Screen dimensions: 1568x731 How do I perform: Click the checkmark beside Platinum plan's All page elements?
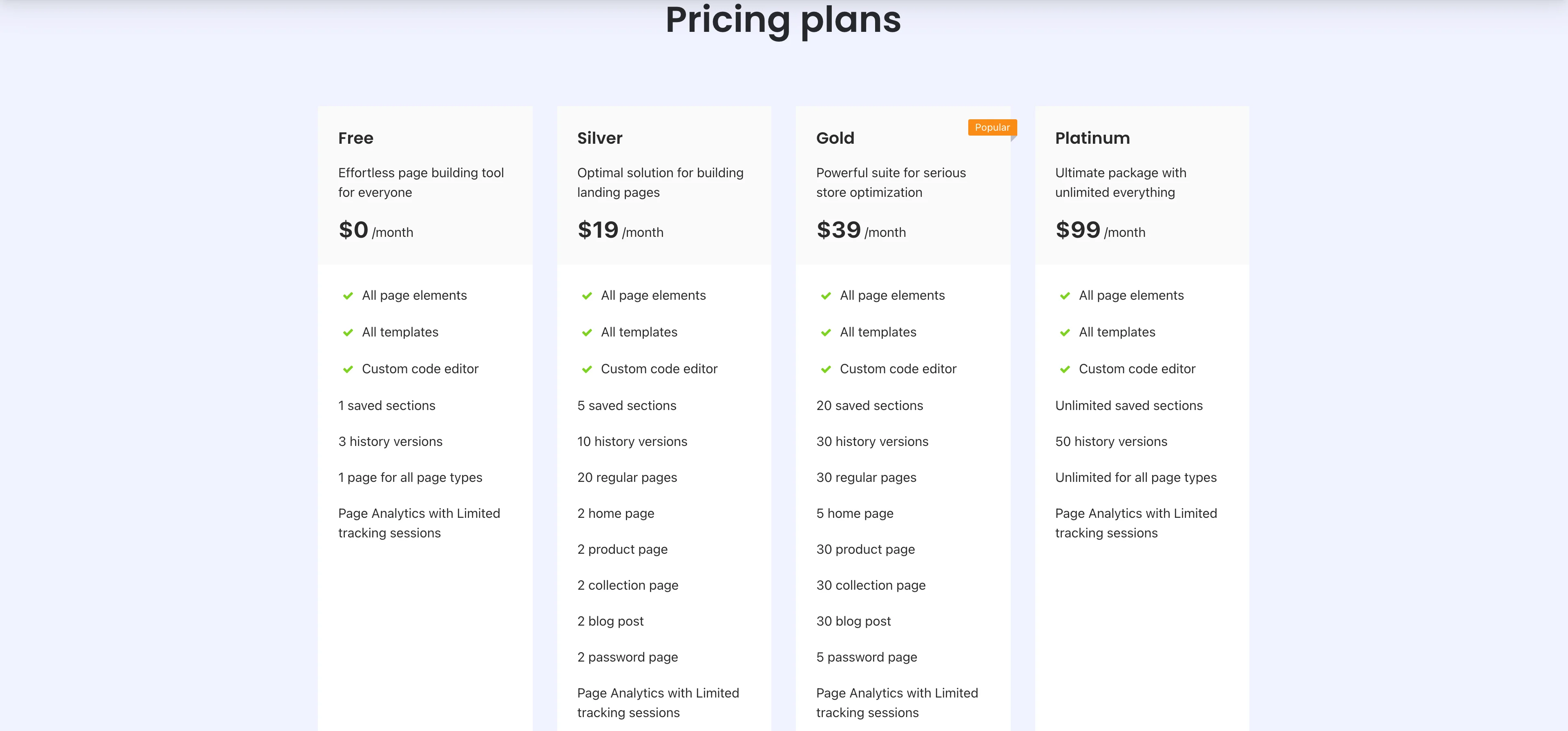click(1065, 296)
